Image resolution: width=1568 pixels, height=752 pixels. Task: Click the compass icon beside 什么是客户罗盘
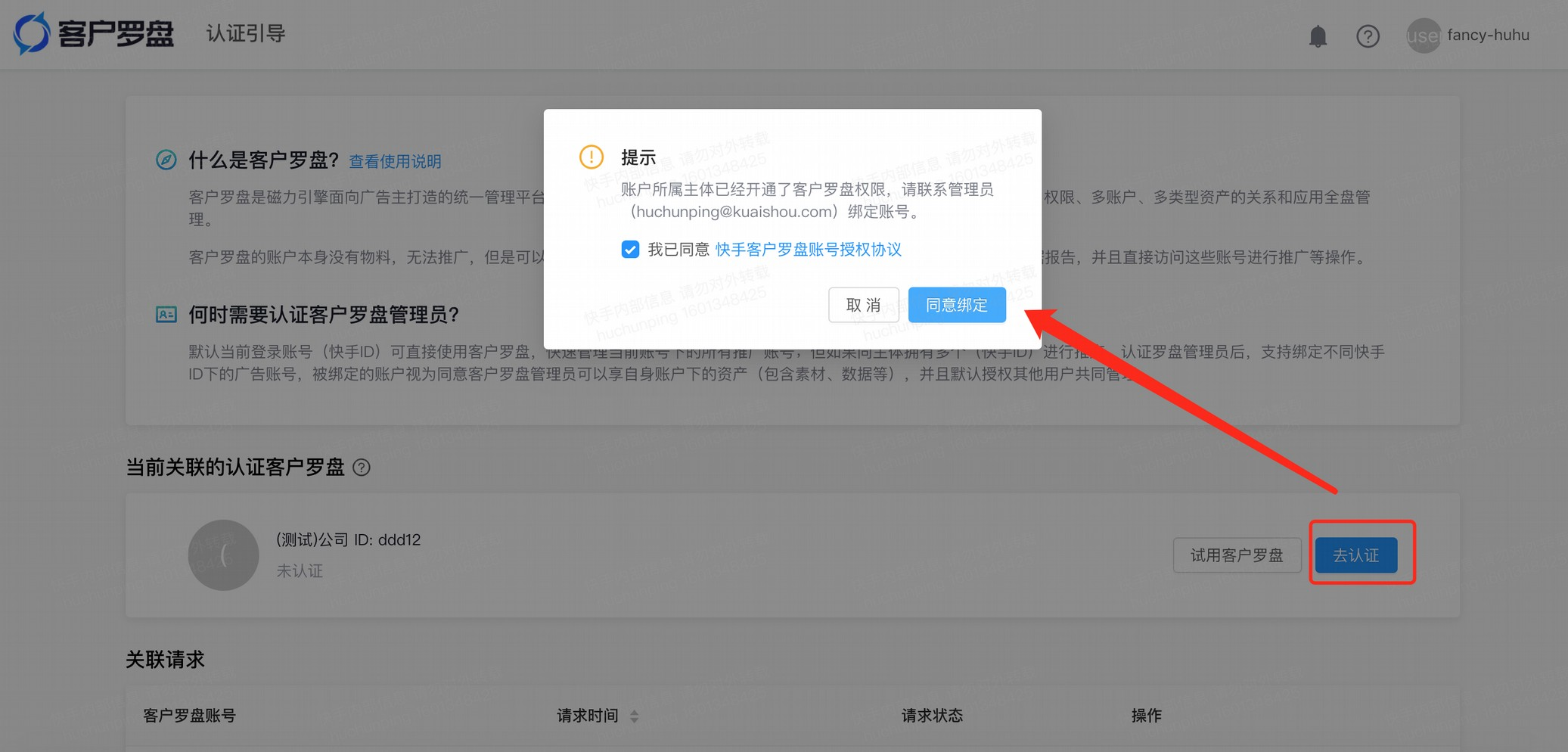point(167,160)
